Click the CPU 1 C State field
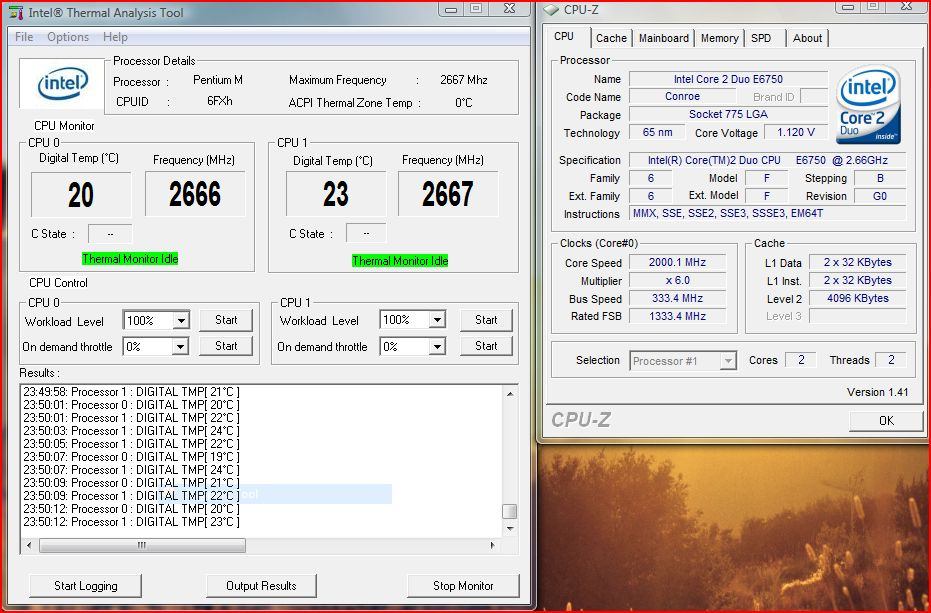This screenshot has width=931, height=613. [366, 233]
